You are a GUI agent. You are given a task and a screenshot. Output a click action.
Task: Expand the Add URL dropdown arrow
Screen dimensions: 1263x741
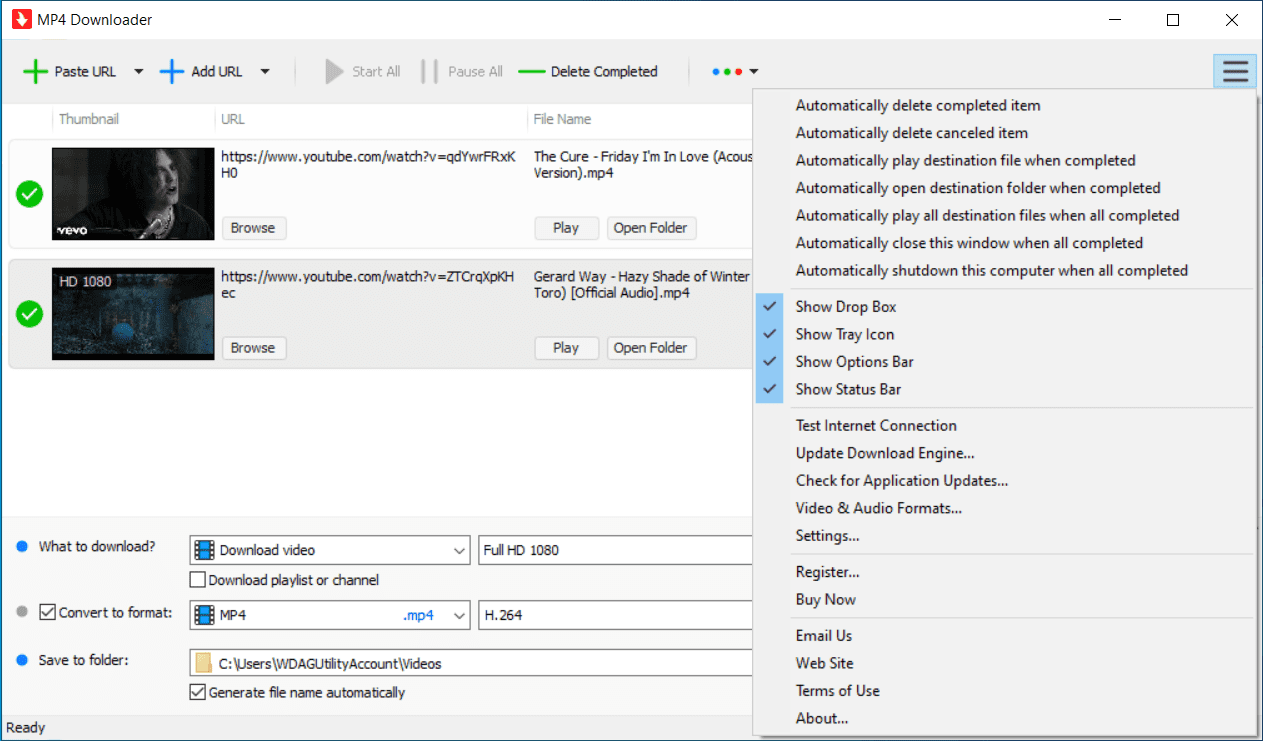coord(265,72)
